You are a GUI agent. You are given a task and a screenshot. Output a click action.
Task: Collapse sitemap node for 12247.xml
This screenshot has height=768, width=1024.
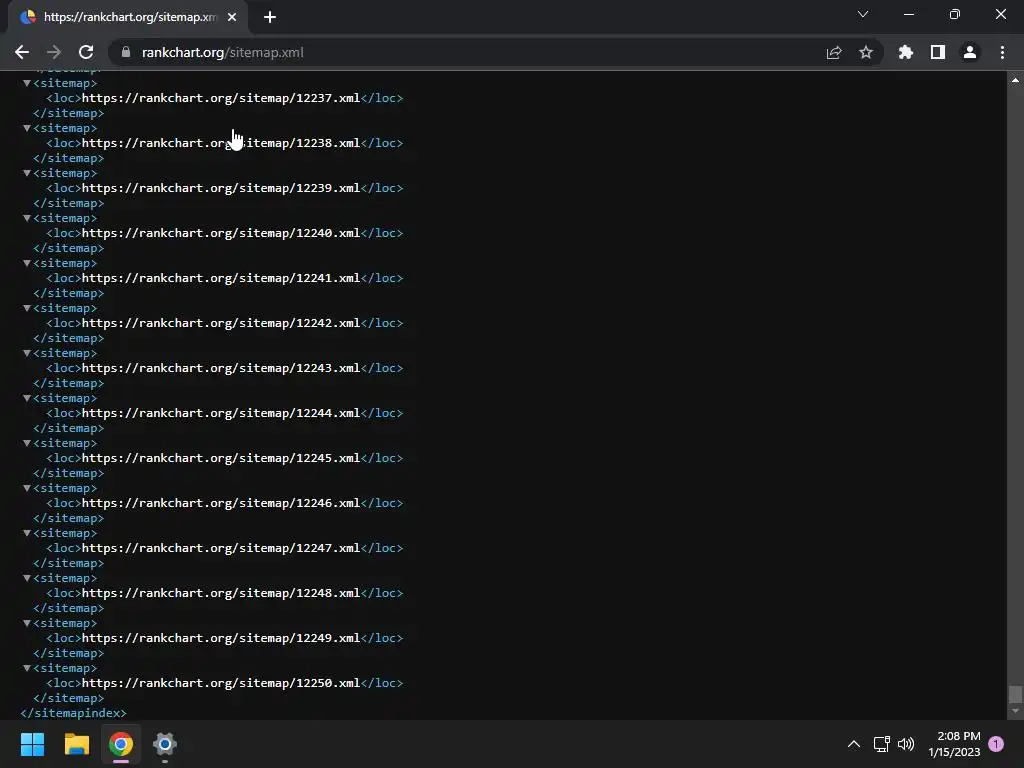click(x=27, y=534)
